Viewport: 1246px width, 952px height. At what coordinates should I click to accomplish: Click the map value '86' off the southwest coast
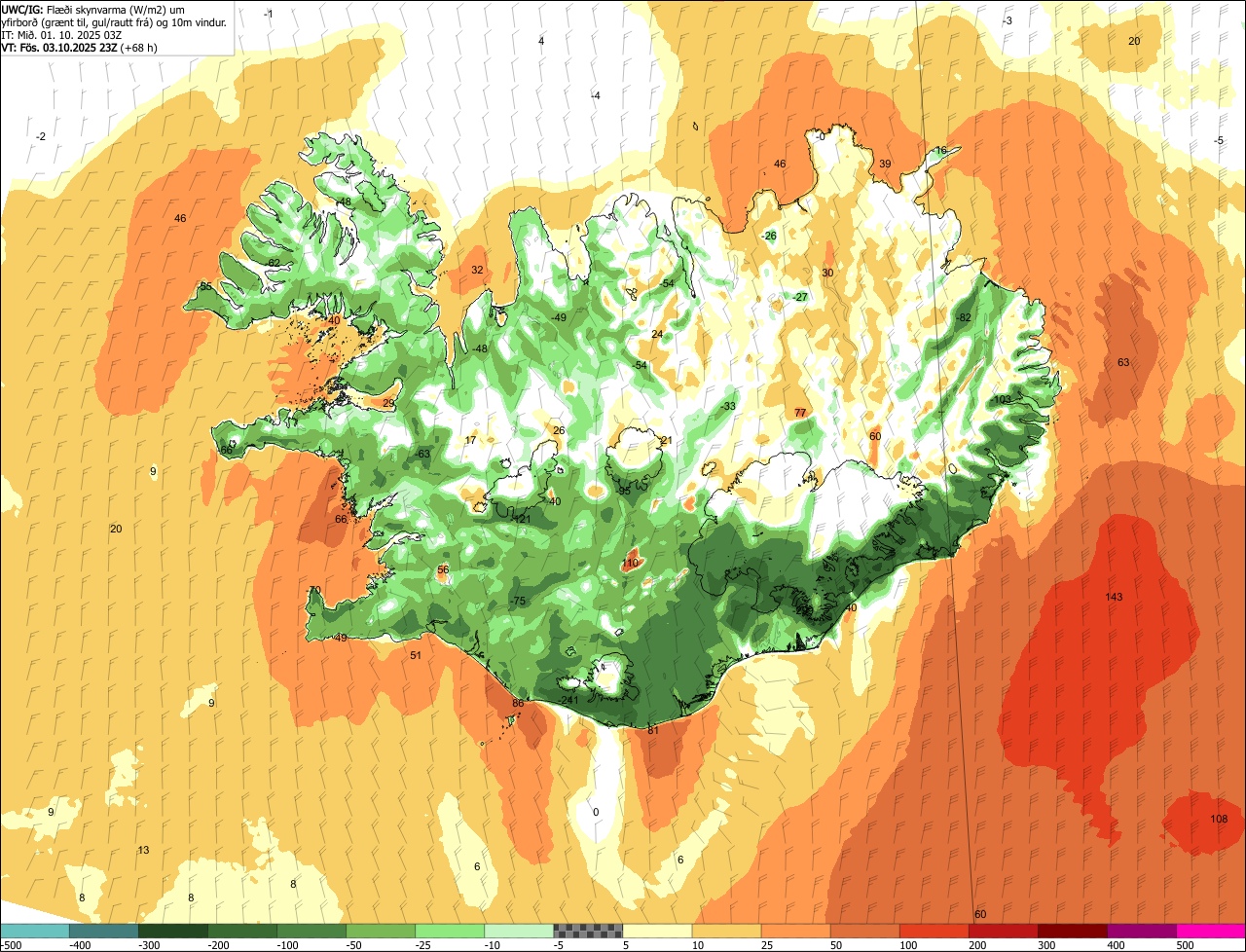(518, 704)
